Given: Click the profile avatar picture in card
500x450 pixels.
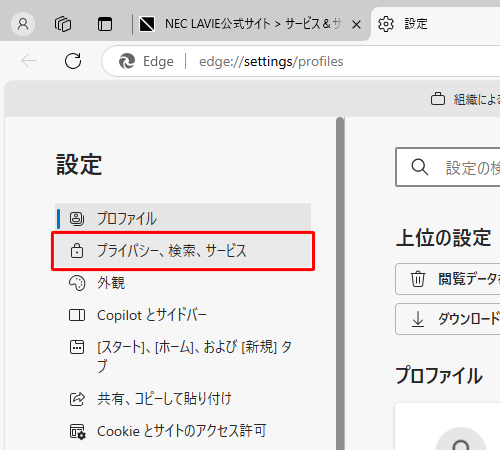Looking at the screenshot, I should click(x=461, y=439).
